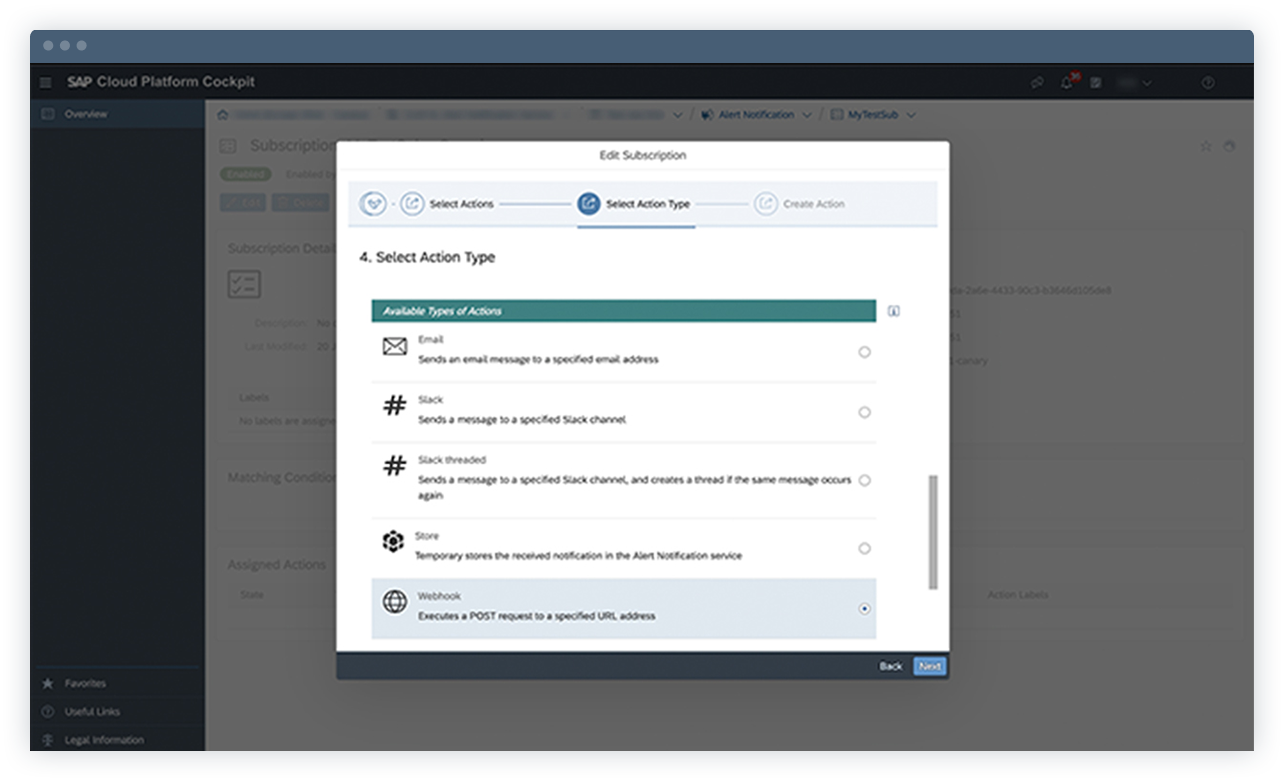Viewport: 1284px width, 780px height.
Task: Click the info icon beside Available Types of Actions
Action: click(x=893, y=311)
